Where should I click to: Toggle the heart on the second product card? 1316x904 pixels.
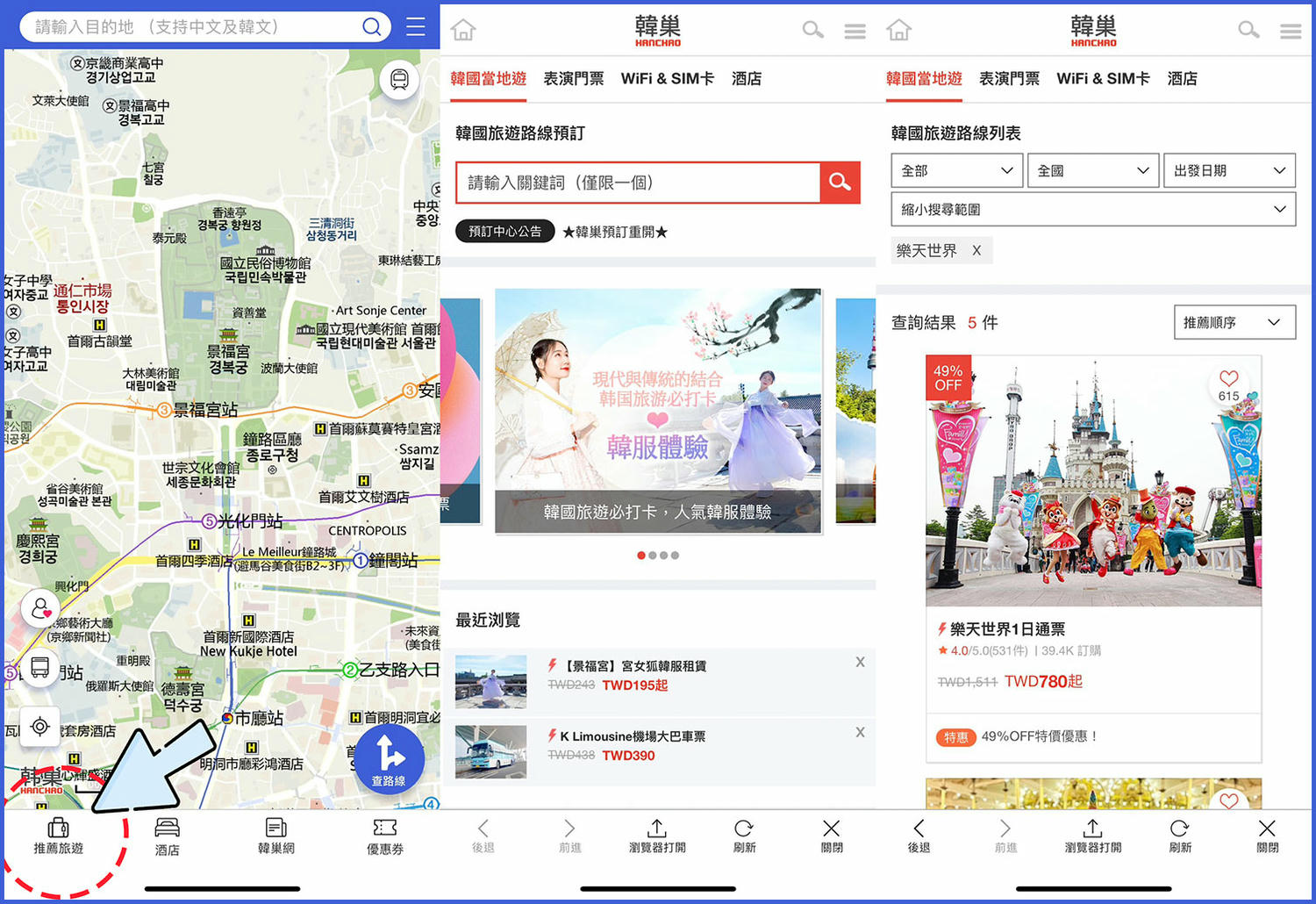coord(1229,801)
